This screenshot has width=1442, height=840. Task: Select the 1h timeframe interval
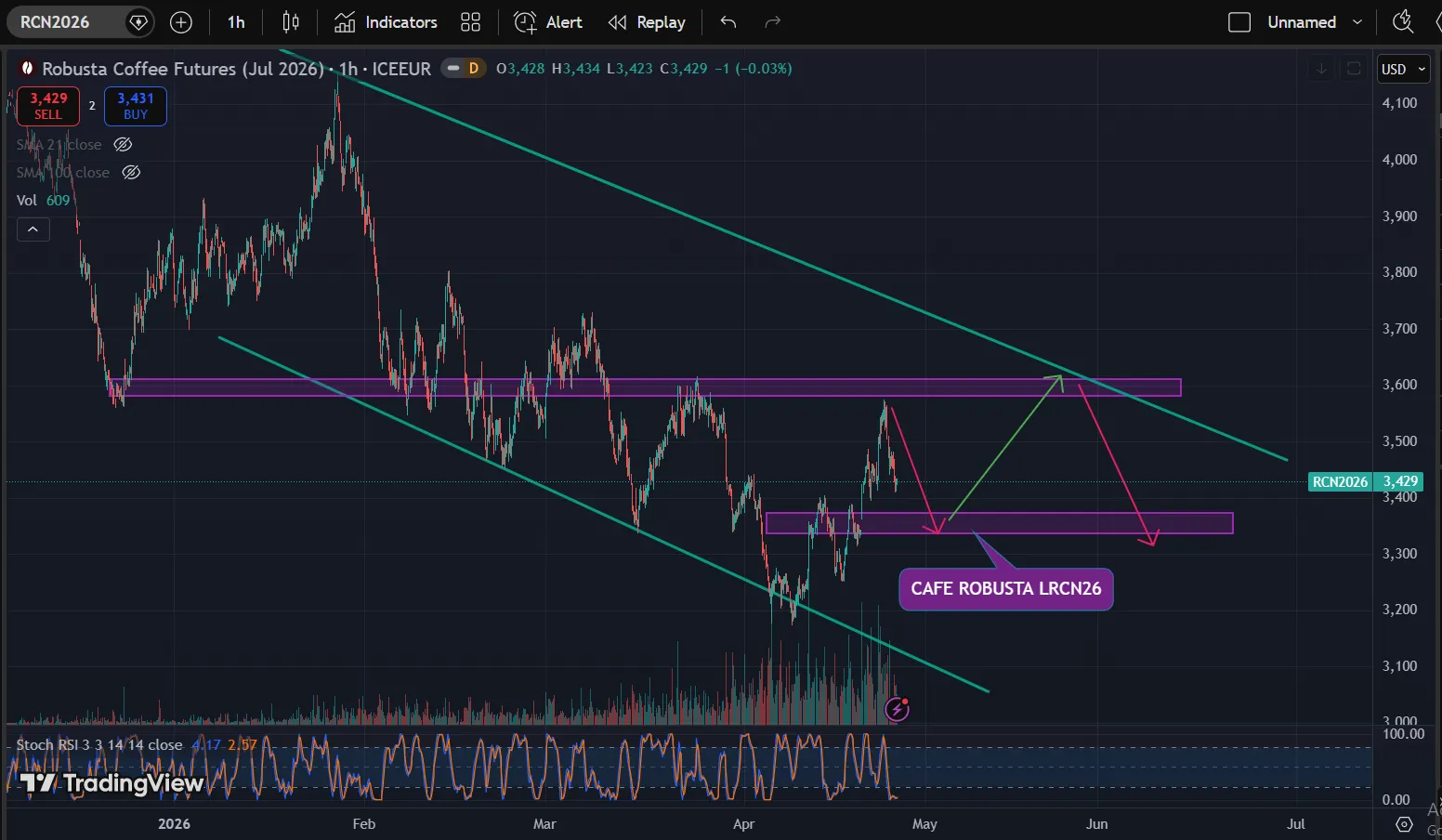click(x=236, y=22)
